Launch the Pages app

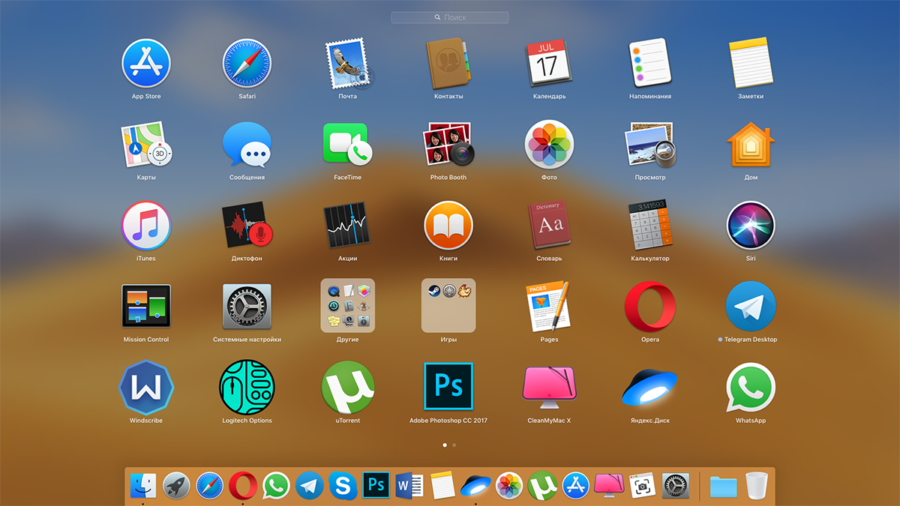pyautogui.click(x=548, y=307)
